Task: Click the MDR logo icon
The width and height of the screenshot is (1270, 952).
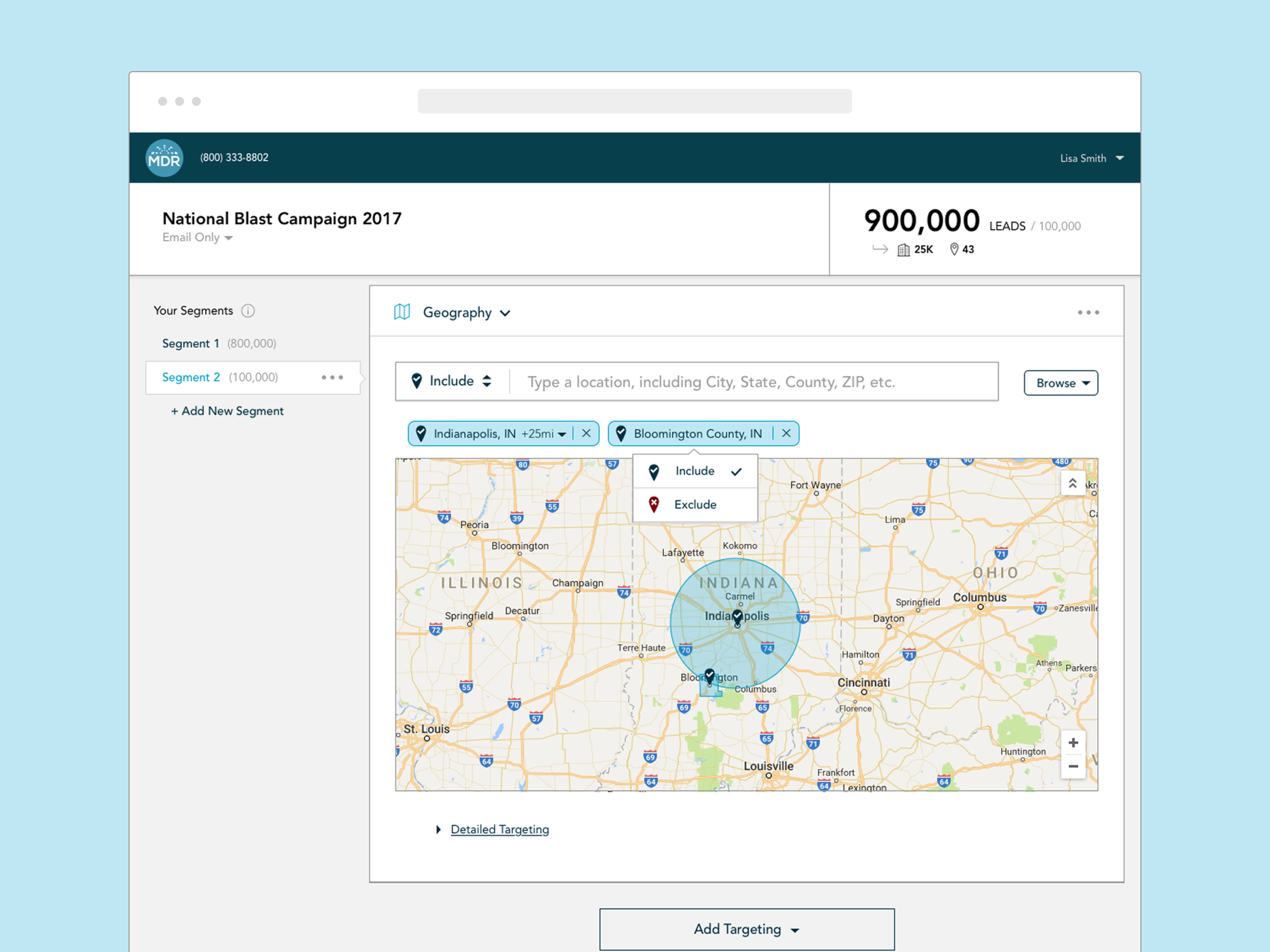Action: pyautogui.click(x=164, y=158)
